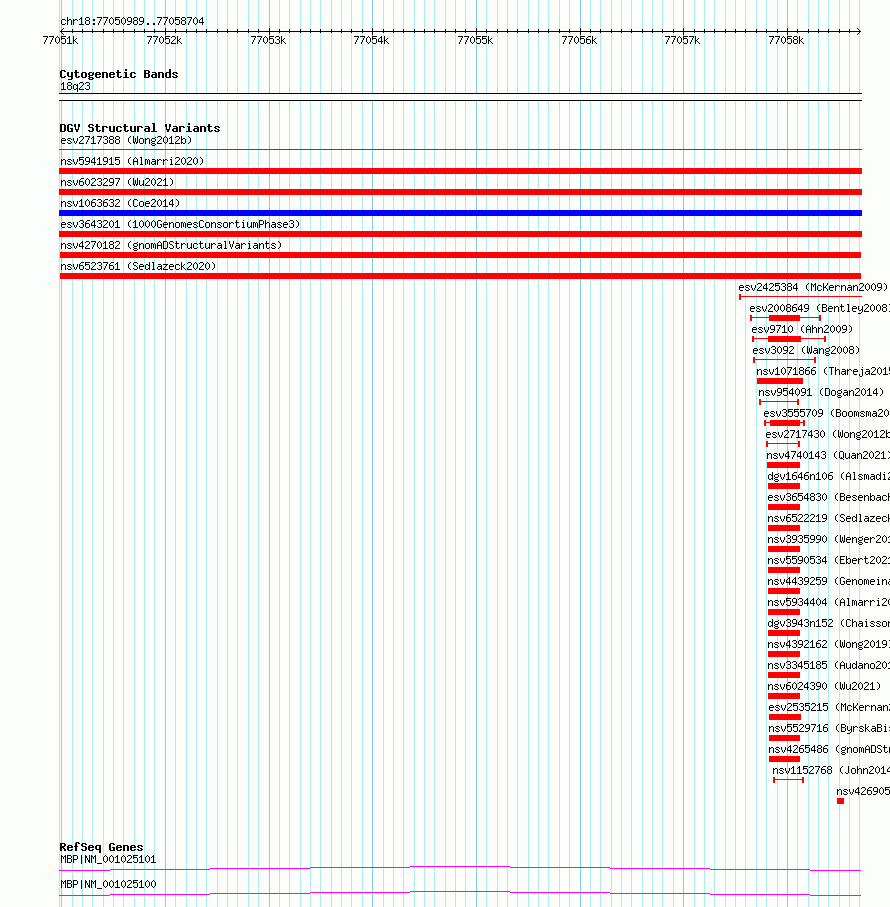Open variant esv2008649 (Bentley2008)
This screenshot has height=907, width=890.
point(819,308)
